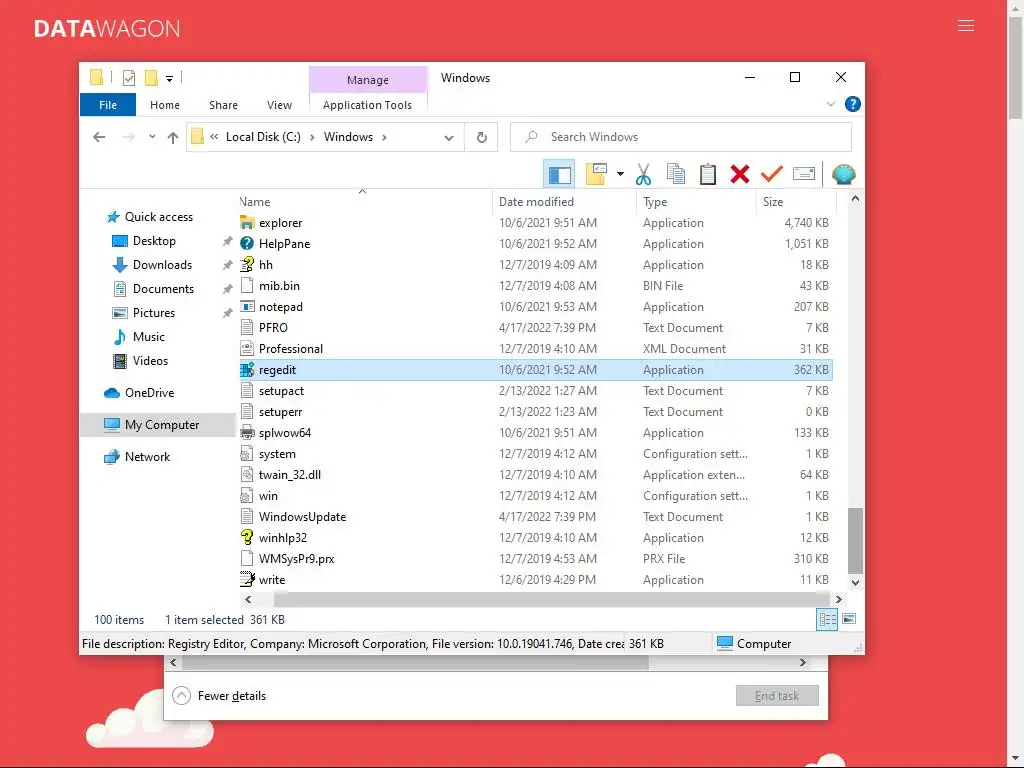Click the Search Windows input field
1024x768 pixels.
click(x=680, y=137)
